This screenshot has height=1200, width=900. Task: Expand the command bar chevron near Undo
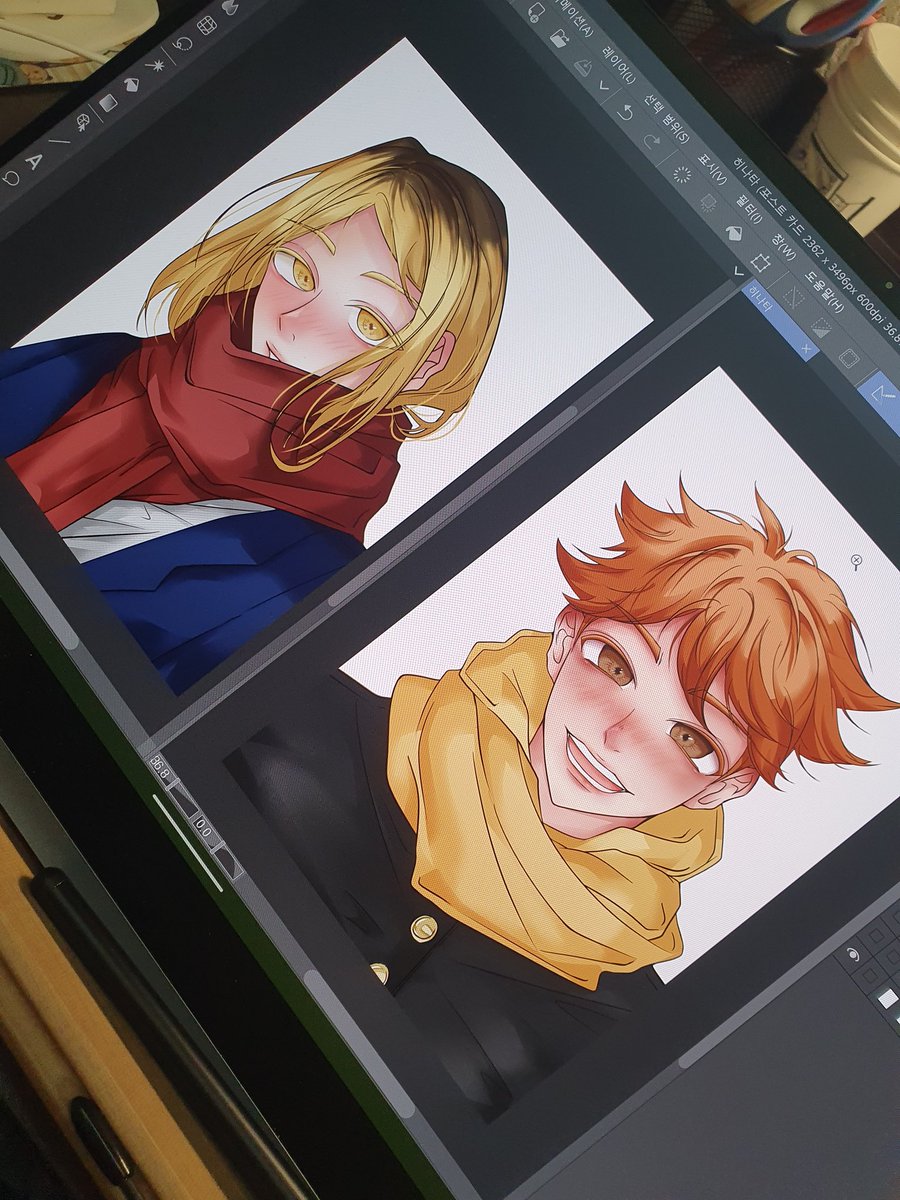(x=603, y=88)
